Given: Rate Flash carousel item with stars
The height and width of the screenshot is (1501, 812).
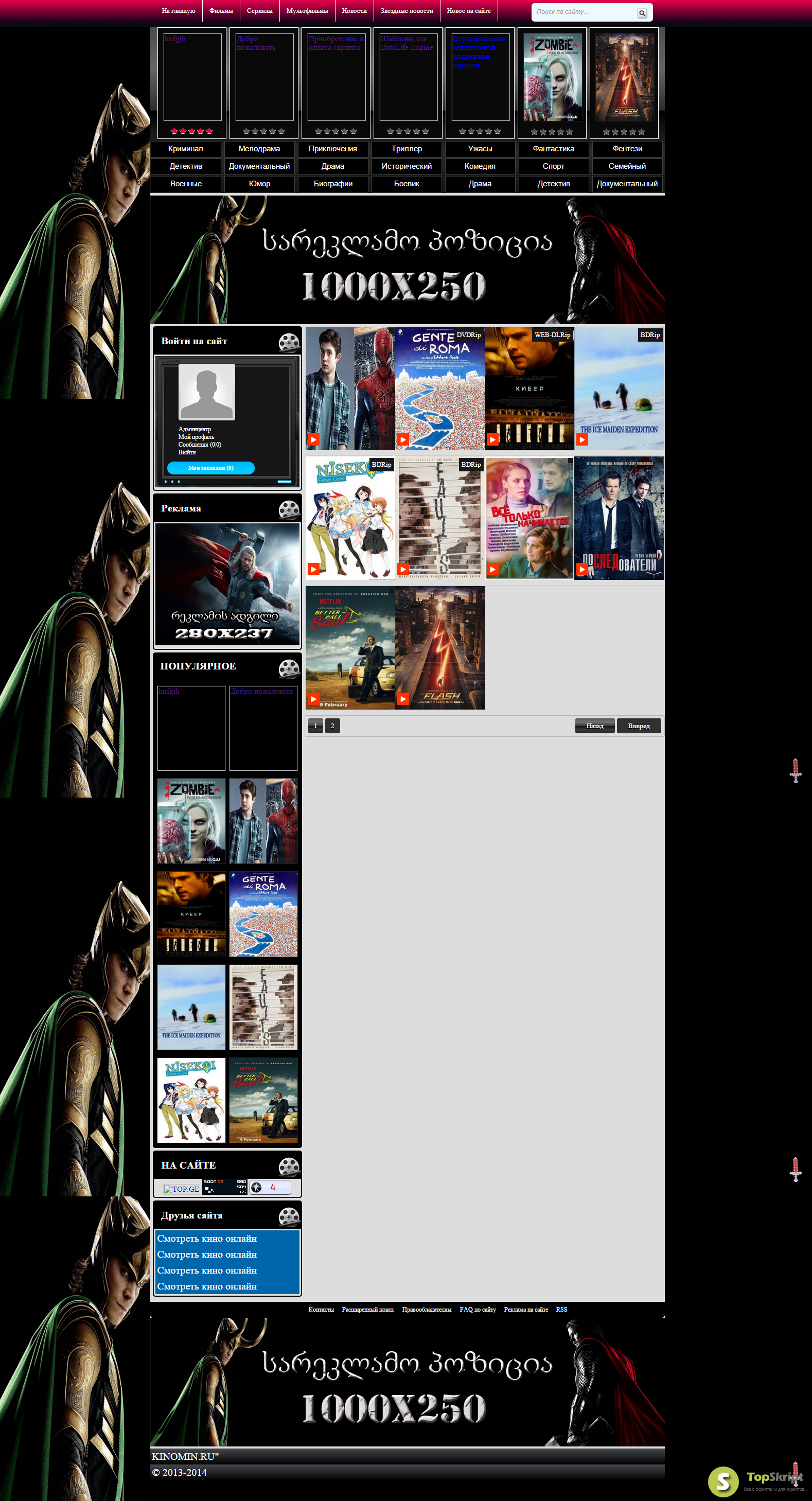Looking at the screenshot, I should click(624, 131).
